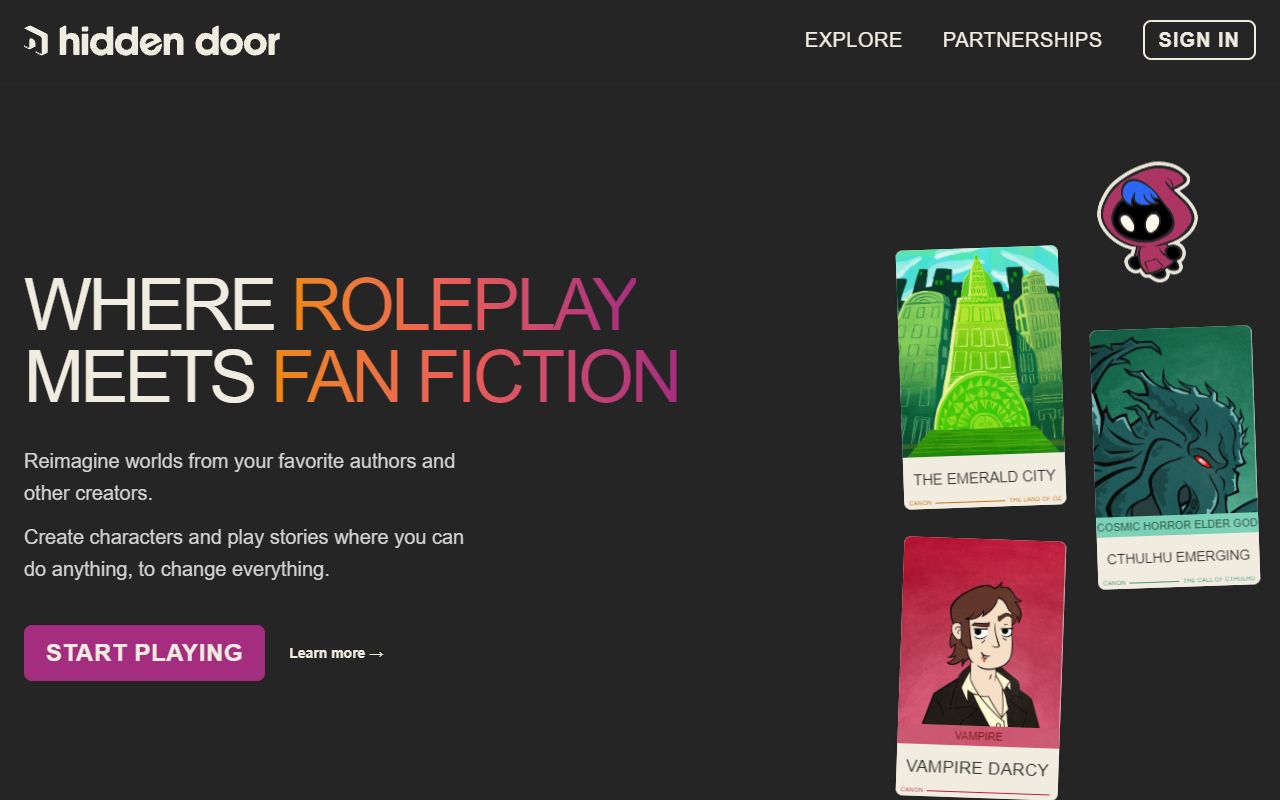Click the hooded mascot sticker

point(1147,221)
